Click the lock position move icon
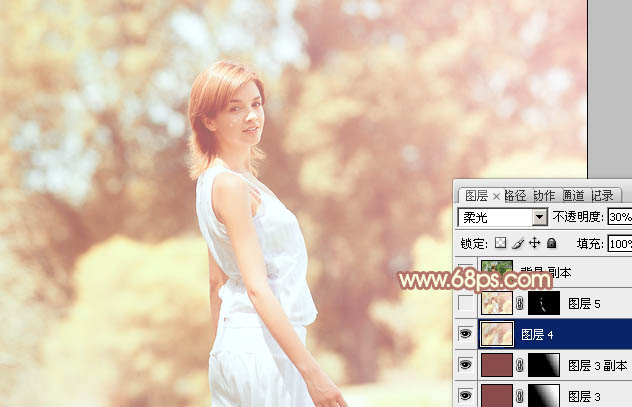The image size is (632, 407). tap(534, 243)
